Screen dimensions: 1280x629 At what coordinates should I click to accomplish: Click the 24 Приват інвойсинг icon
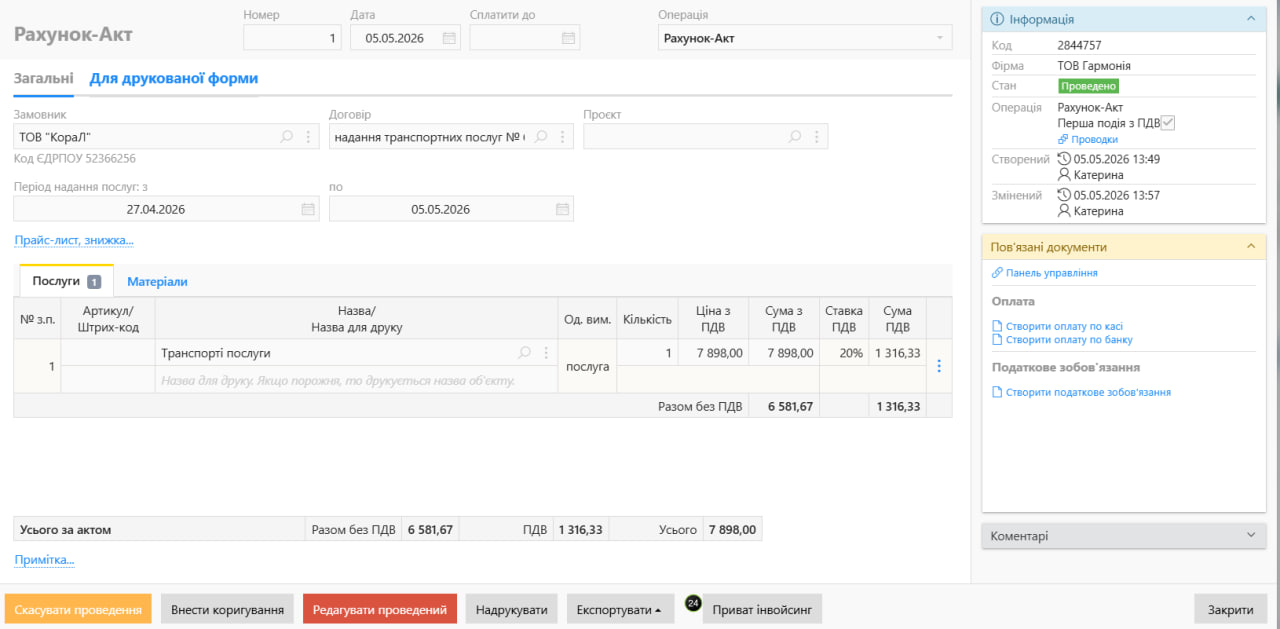coord(693,603)
